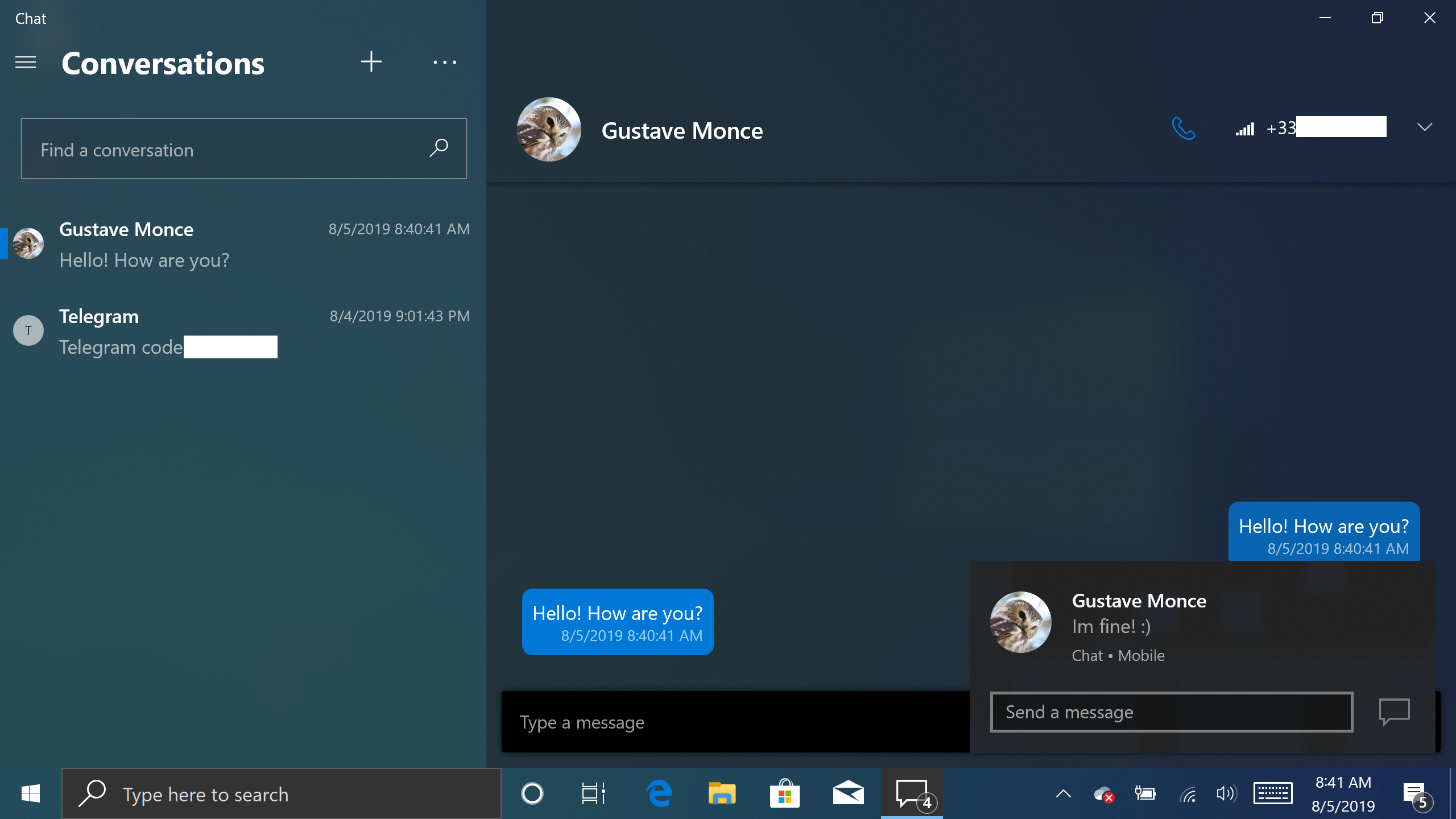The height and width of the screenshot is (819, 1456).
Task: Click the Send a message reply box
Action: (1170, 712)
